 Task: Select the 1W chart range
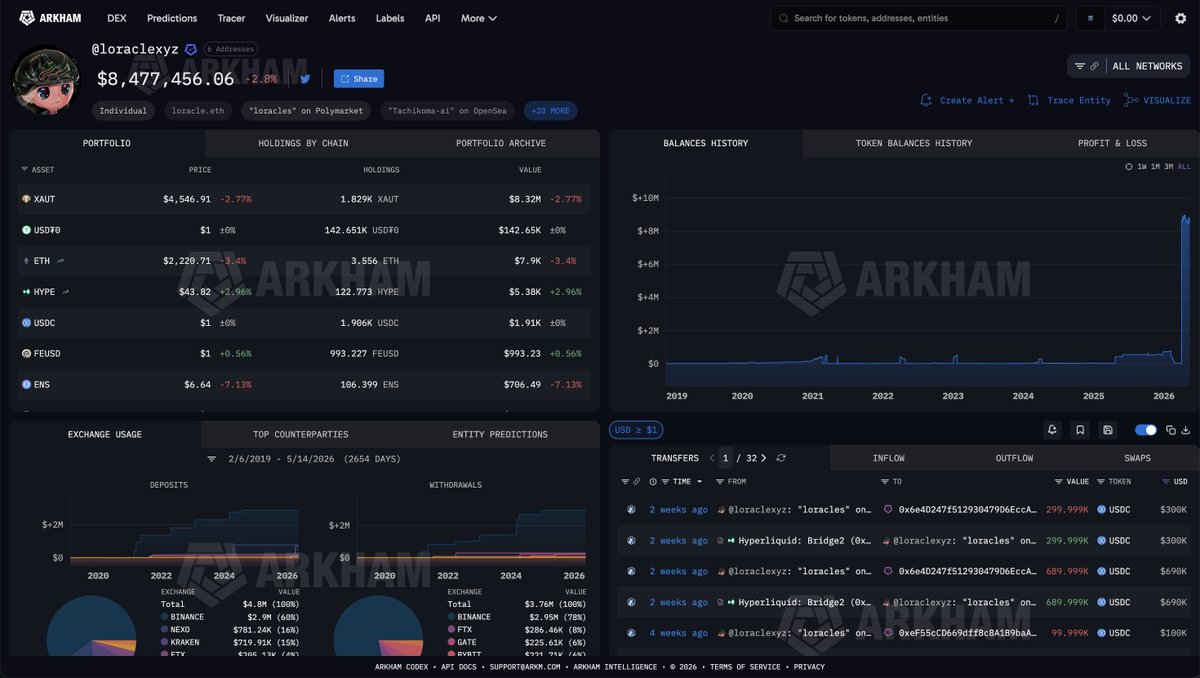(x=1141, y=167)
